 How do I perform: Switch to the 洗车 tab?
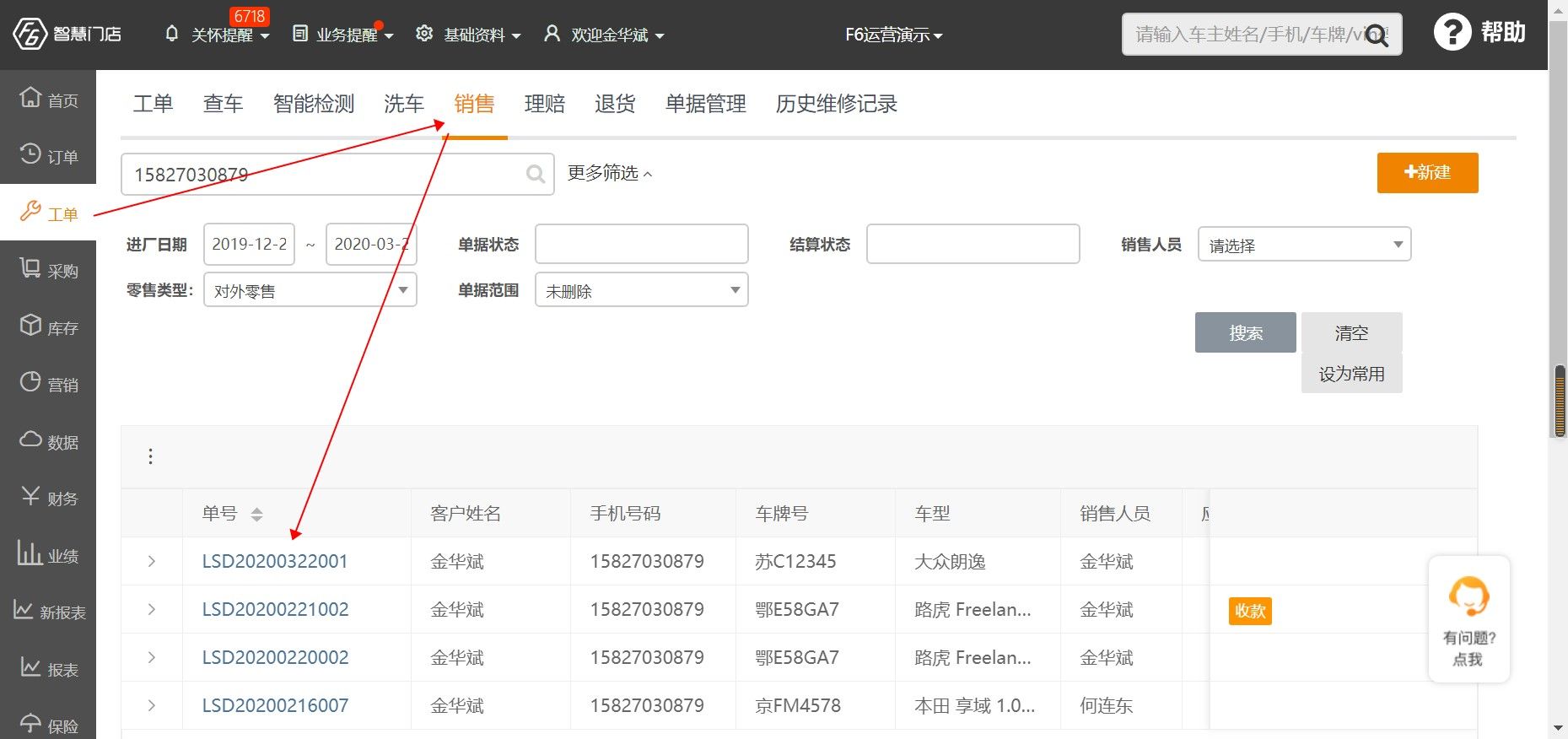point(404,104)
